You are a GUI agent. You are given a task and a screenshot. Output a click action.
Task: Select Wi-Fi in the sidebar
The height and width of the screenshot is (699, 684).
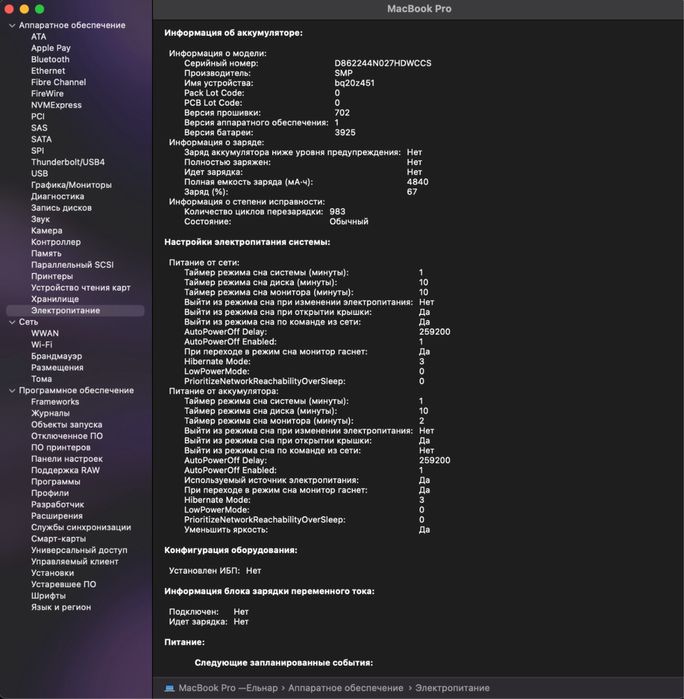click(41, 345)
